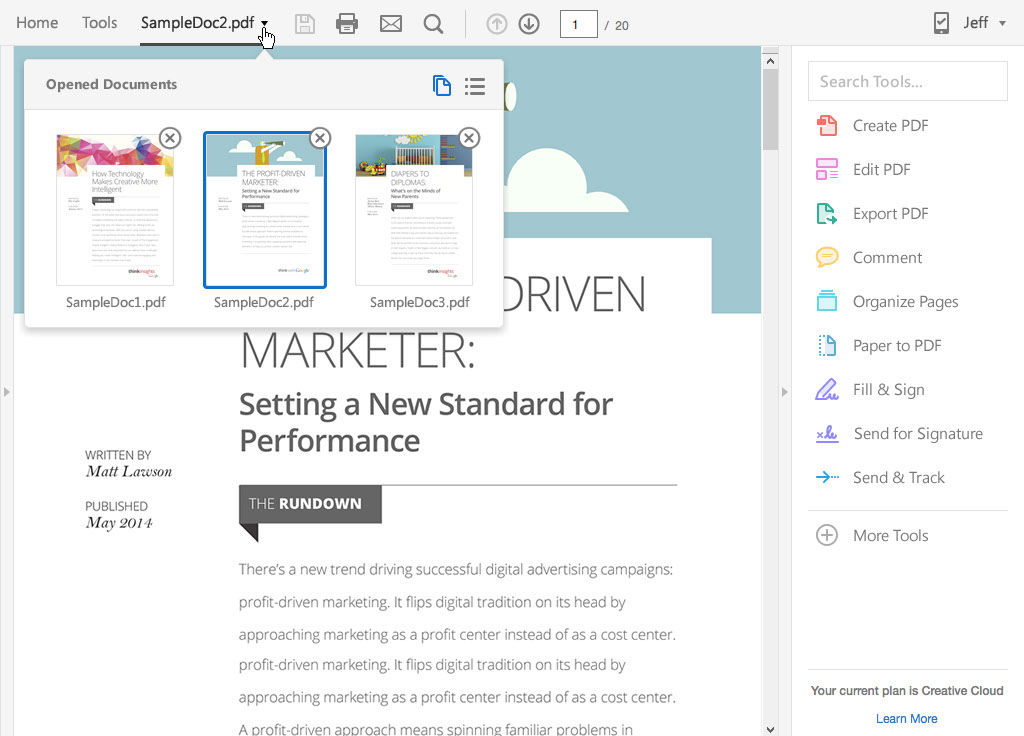
Task: Open the Fill & Sign tool
Action: [887, 390]
